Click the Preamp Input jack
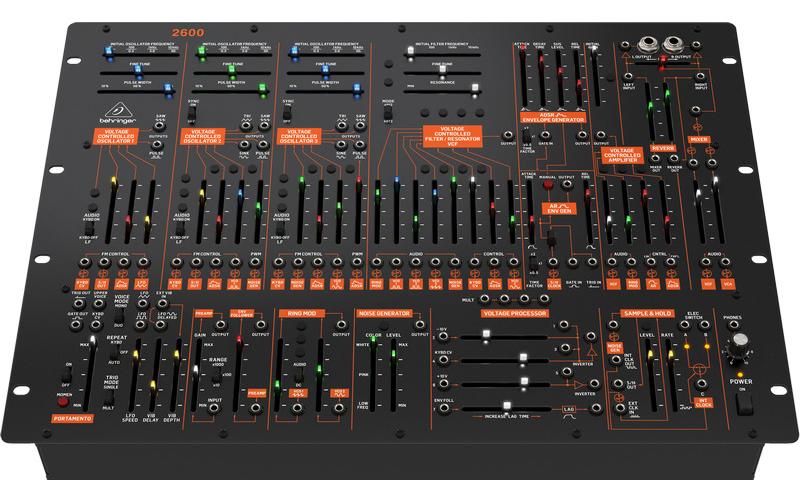The image size is (800, 503). 215,408
